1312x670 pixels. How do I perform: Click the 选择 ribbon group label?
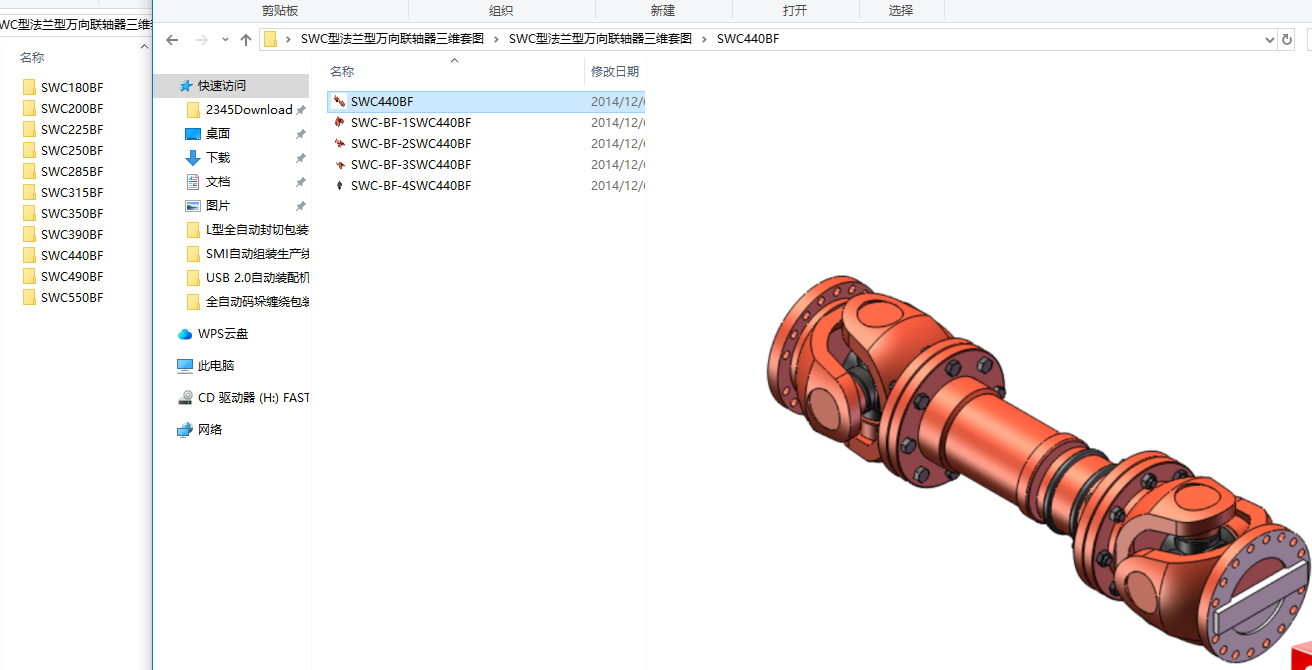tap(901, 11)
